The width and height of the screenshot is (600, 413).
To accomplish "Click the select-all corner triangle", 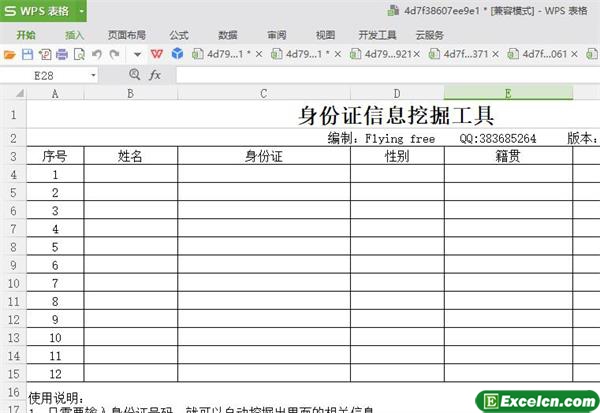I will point(19,93).
